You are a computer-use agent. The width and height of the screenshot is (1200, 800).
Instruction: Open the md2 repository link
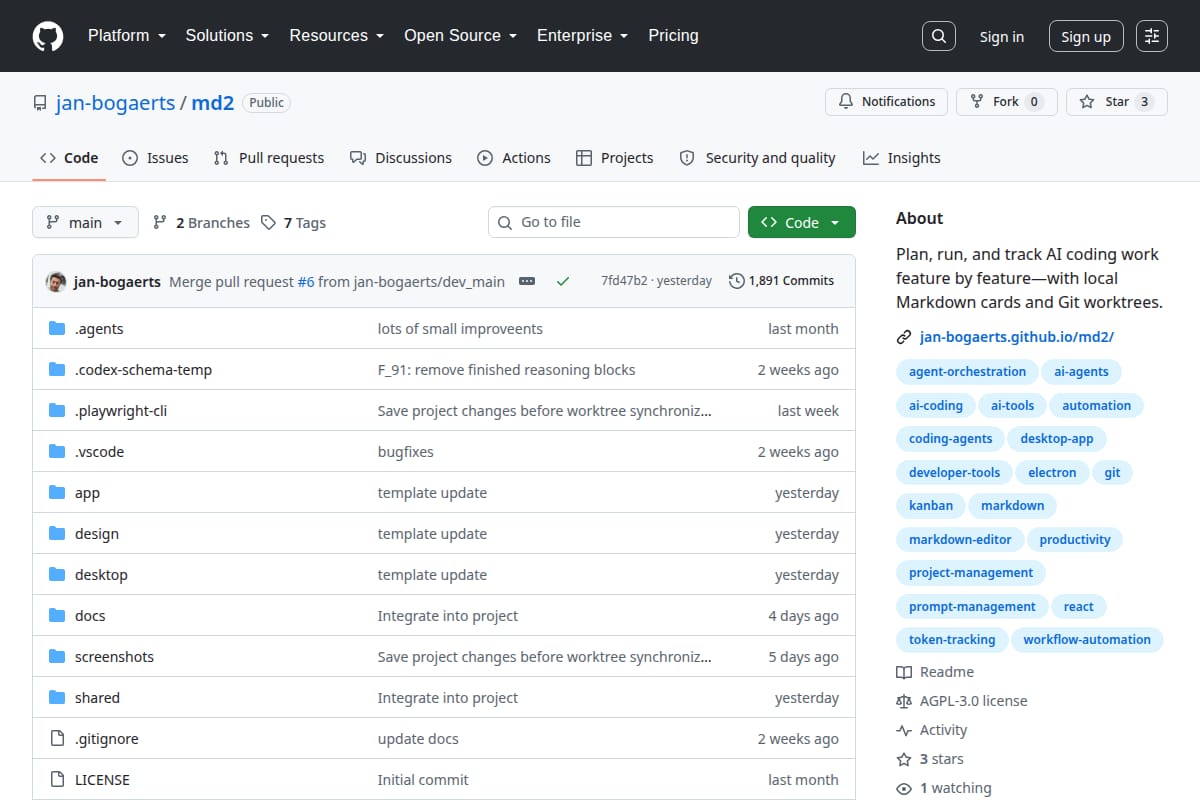pyautogui.click(x=212, y=102)
